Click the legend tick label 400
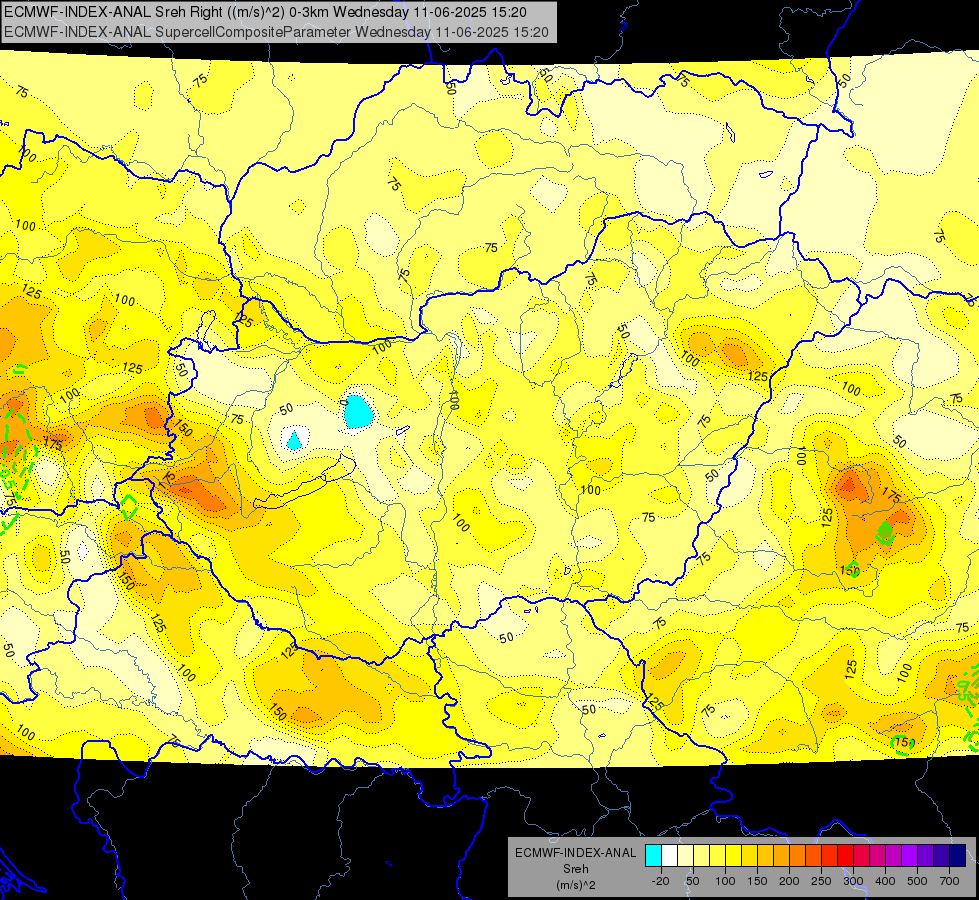Image resolution: width=979 pixels, height=900 pixels. [885, 881]
